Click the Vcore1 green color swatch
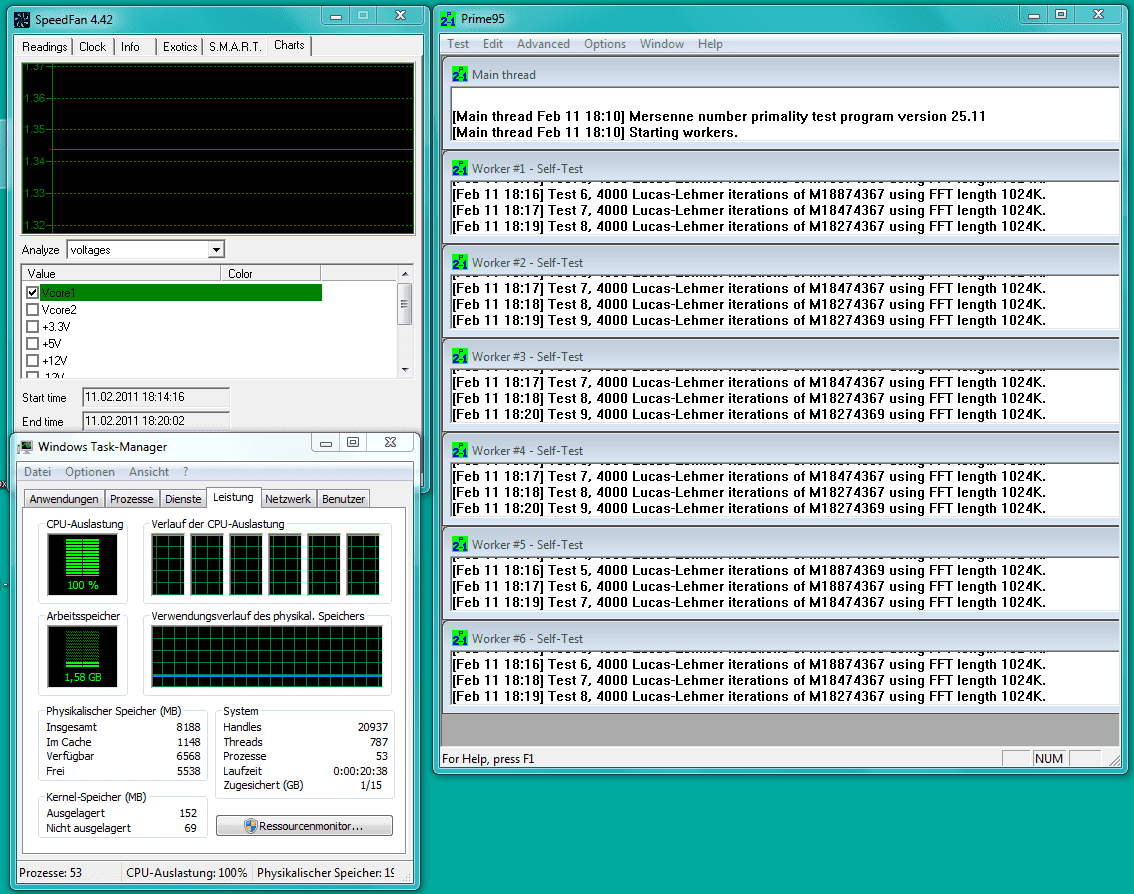This screenshot has height=894, width=1134. click(270, 293)
